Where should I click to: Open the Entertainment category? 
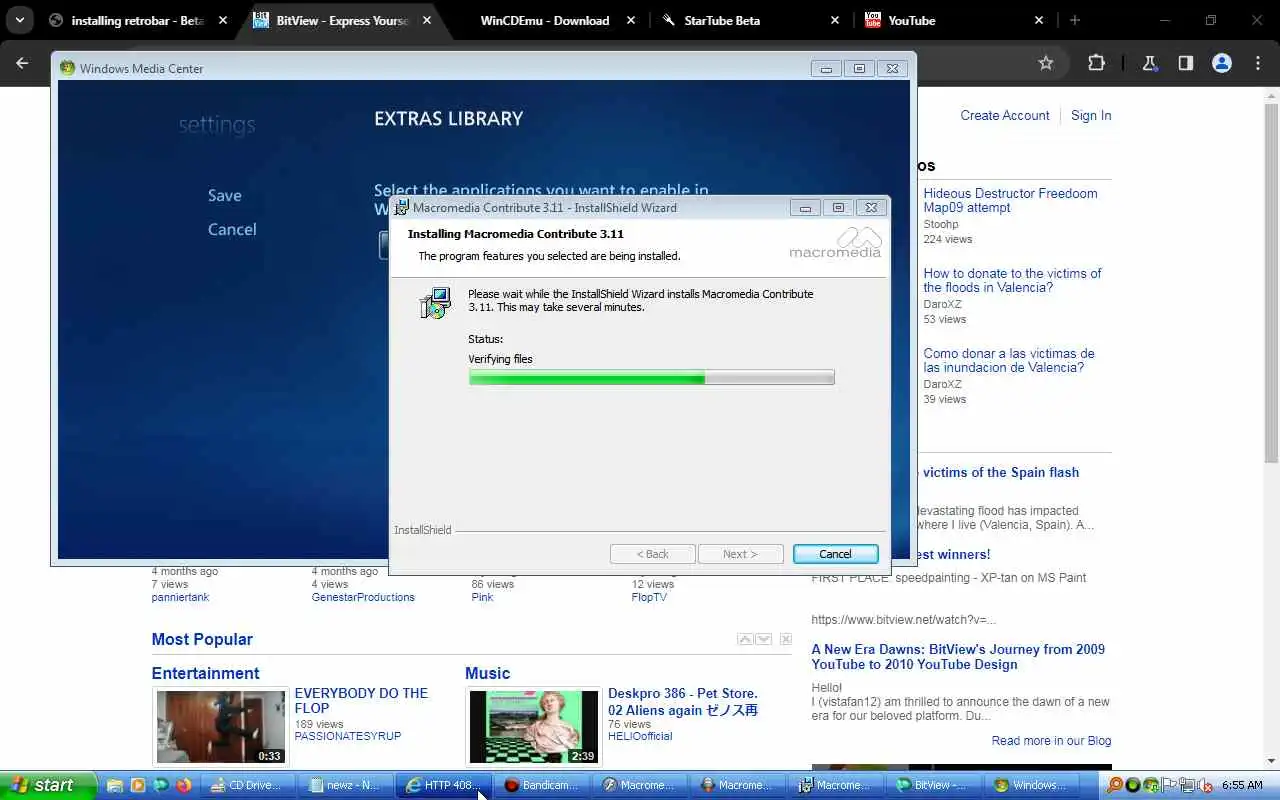(205, 673)
